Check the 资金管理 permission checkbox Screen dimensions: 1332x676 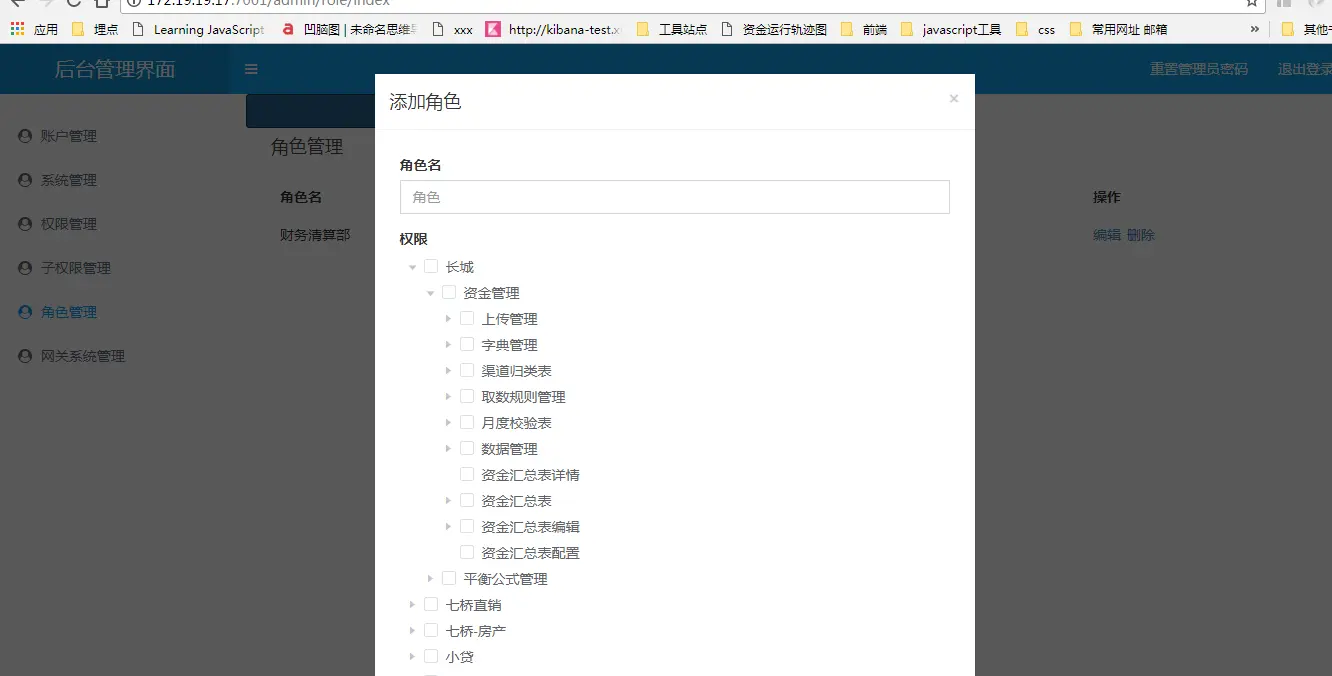click(449, 292)
